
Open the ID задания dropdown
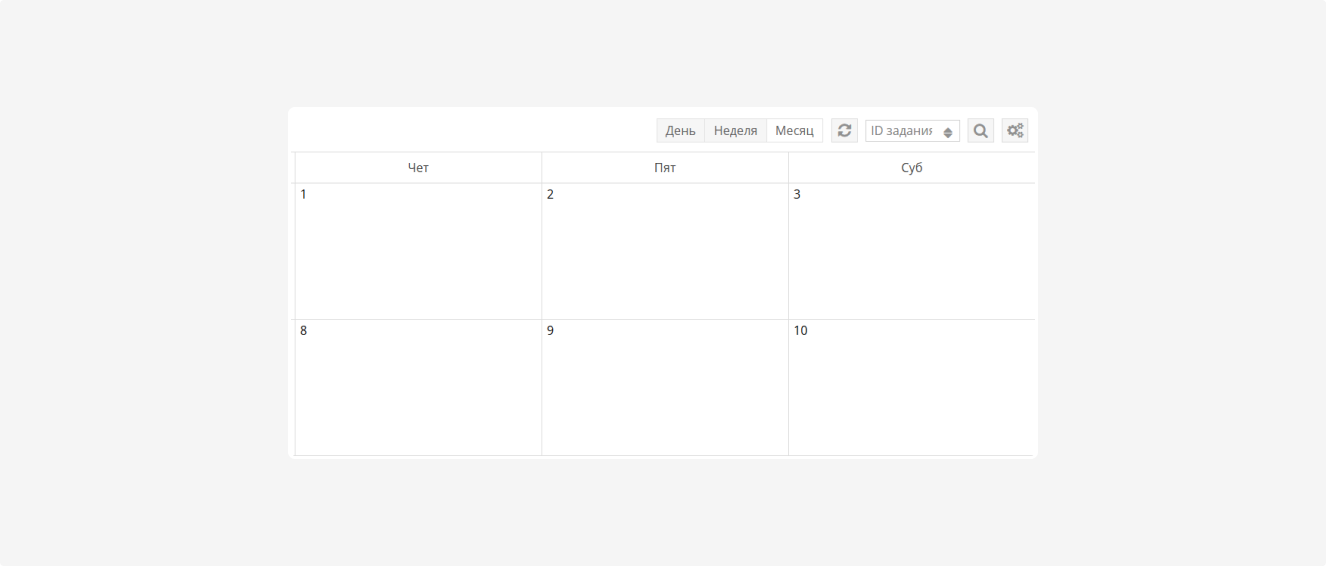click(x=912, y=131)
